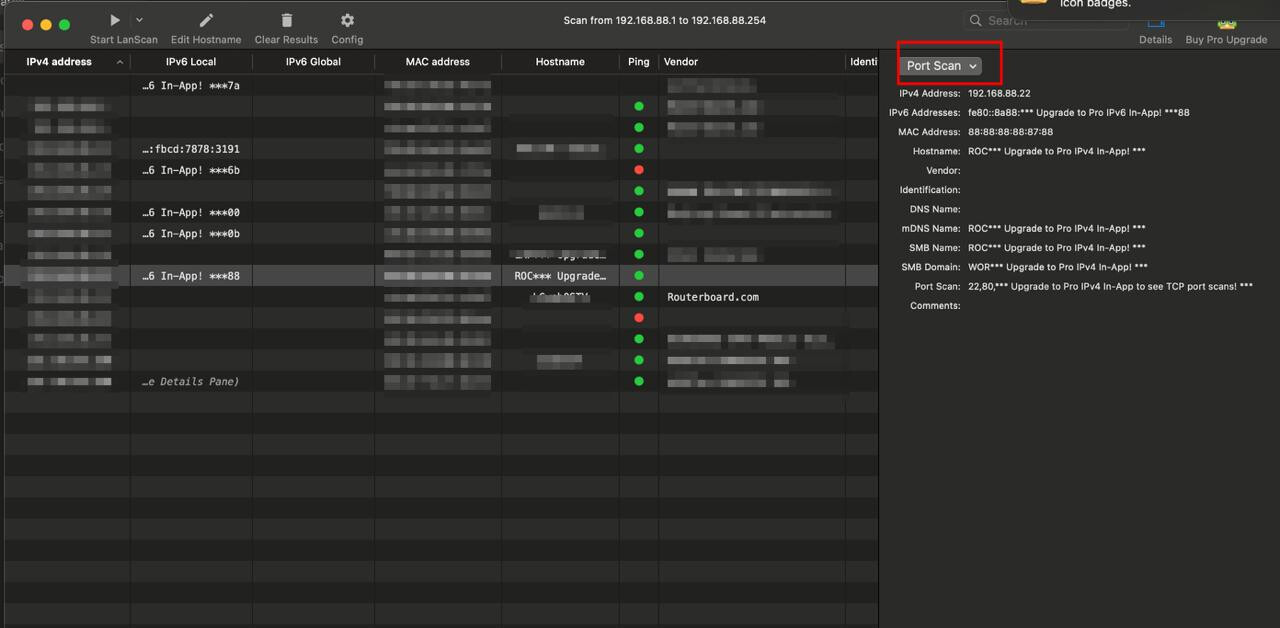Click the Vendor column header
Image resolution: width=1280 pixels, height=628 pixels.
point(681,62)
